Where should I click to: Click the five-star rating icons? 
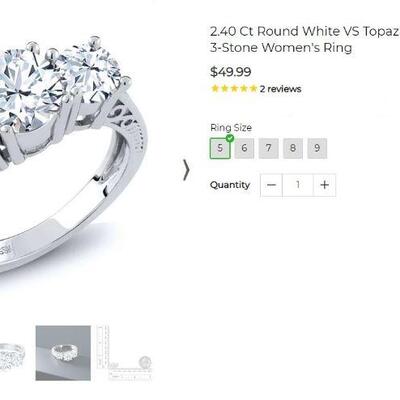click(234, 89)
